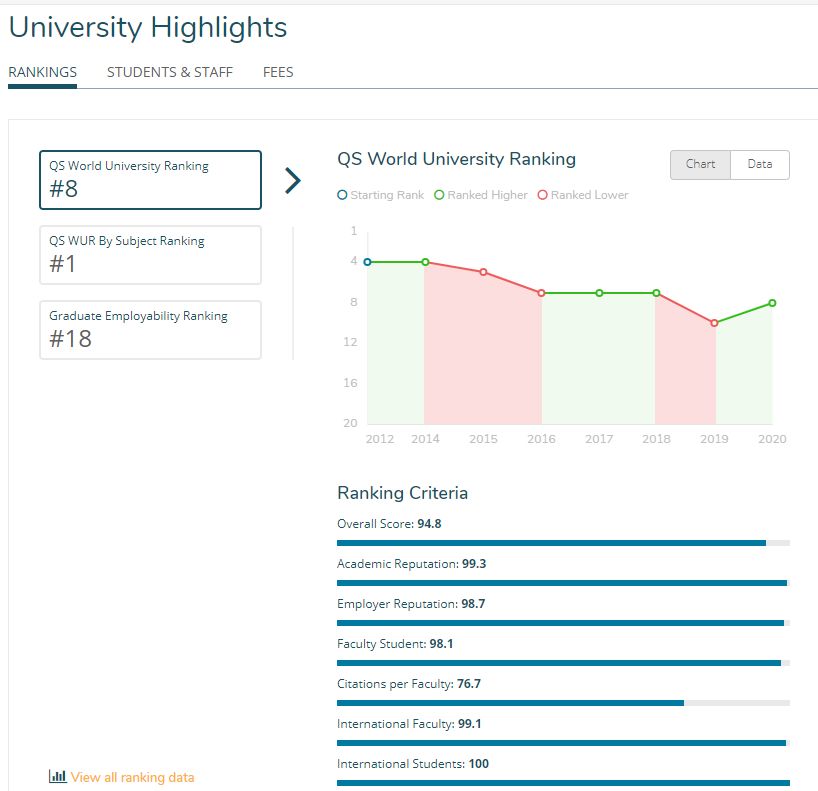
Task: Click the Employer Reputation progress bar
Action: coord(563,623)
